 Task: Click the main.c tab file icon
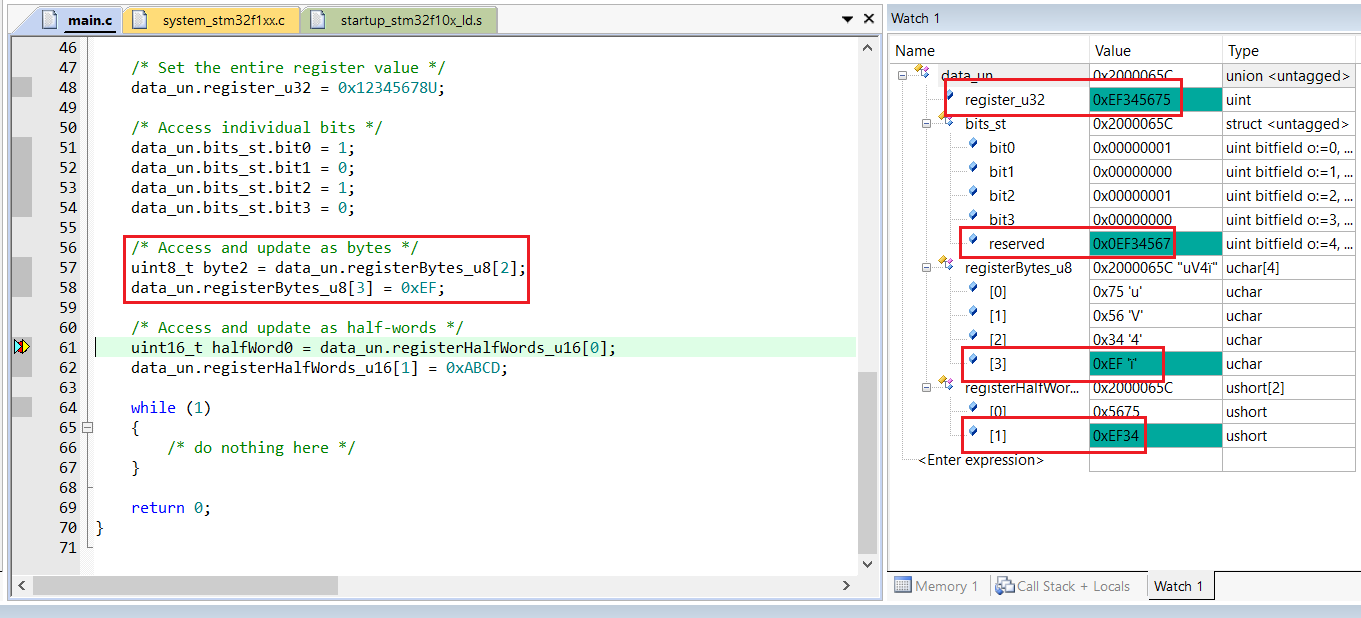(x=51, y=20)
